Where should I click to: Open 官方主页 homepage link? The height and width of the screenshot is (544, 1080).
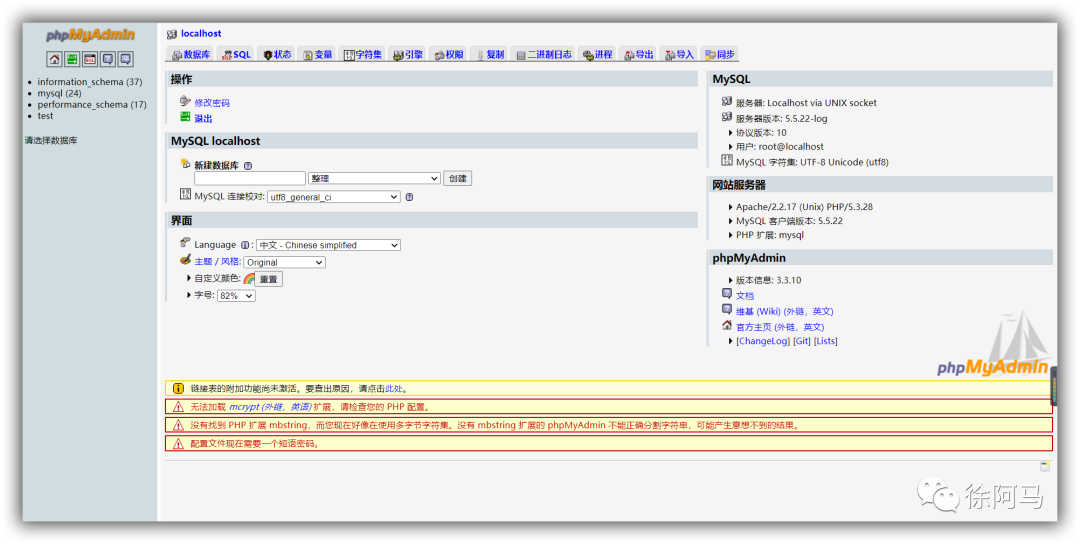[x=780, y=327]
